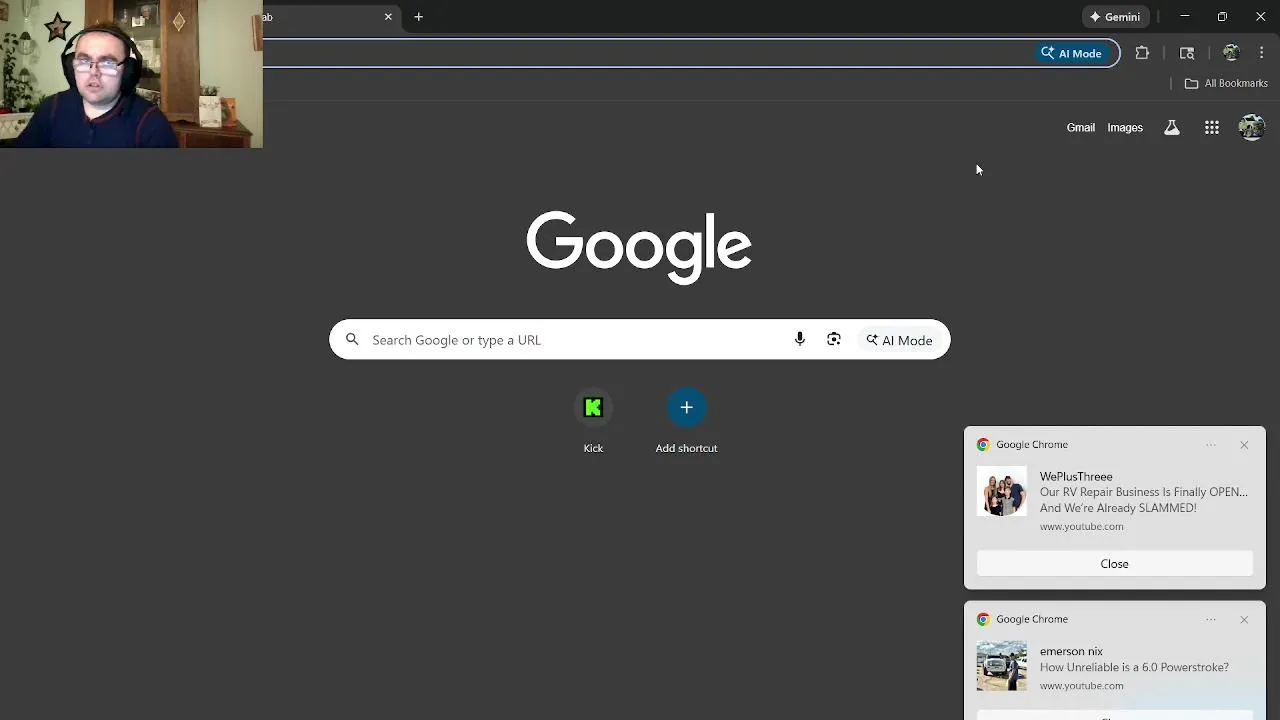Screen dimensions: 1280x720
Task: Open search by image lens icon
Action: pyautogui.click(x=834, y=340)
